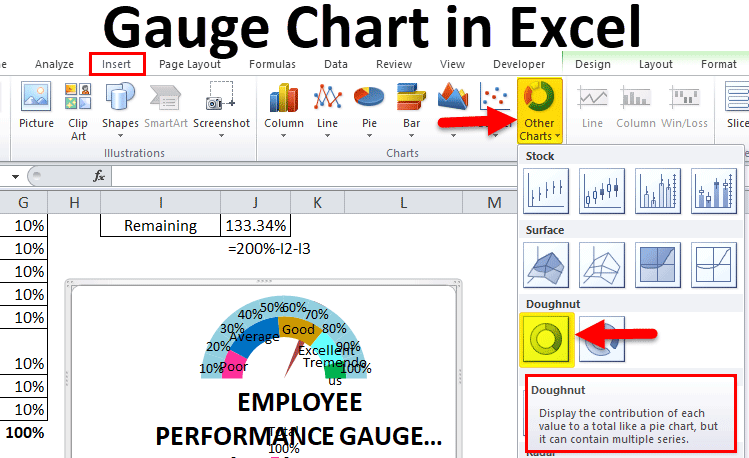
Task: Switch to the Data tab
Action: coord(336,64)
